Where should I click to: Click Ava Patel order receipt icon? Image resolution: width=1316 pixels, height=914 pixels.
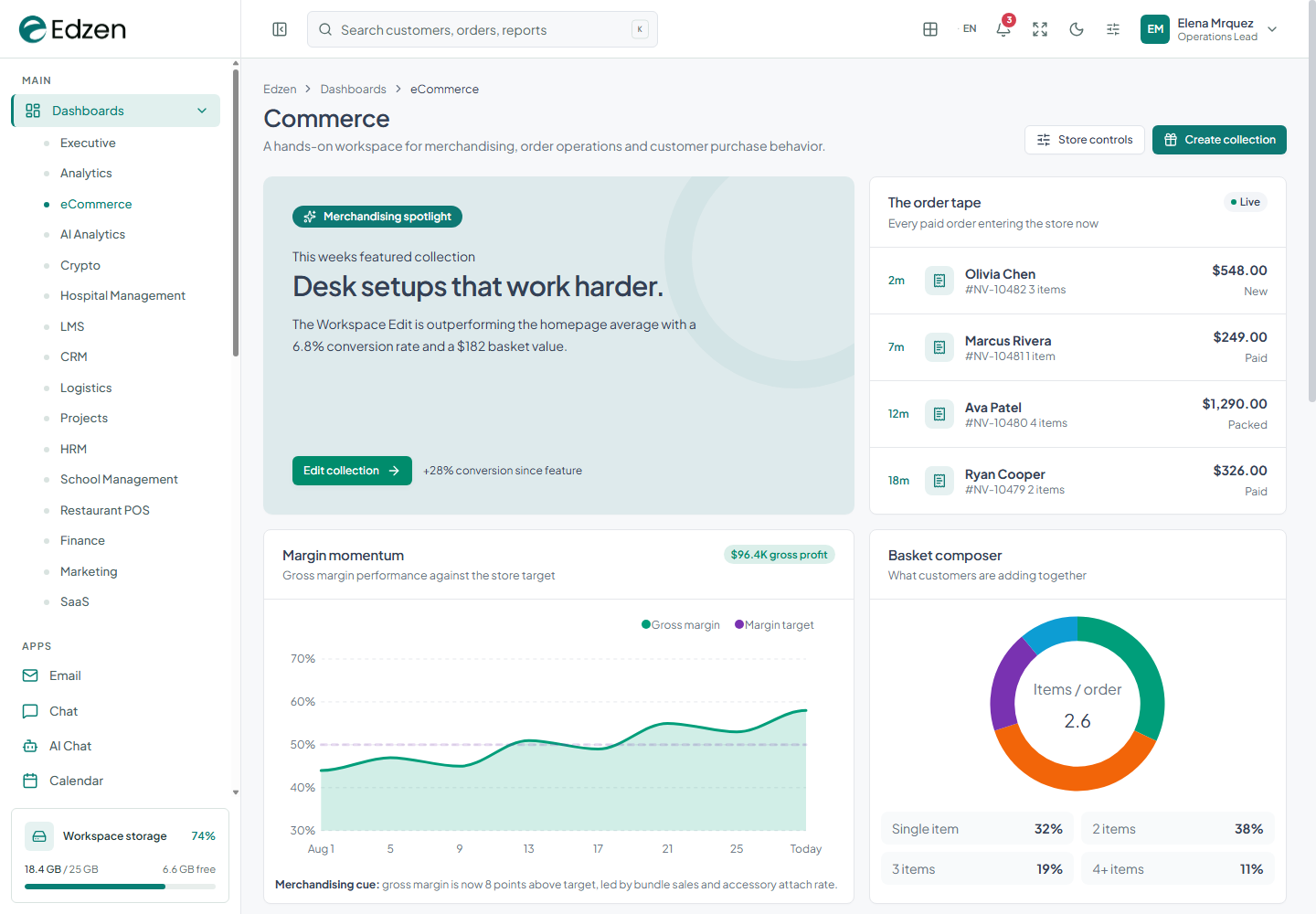(939, 414)
